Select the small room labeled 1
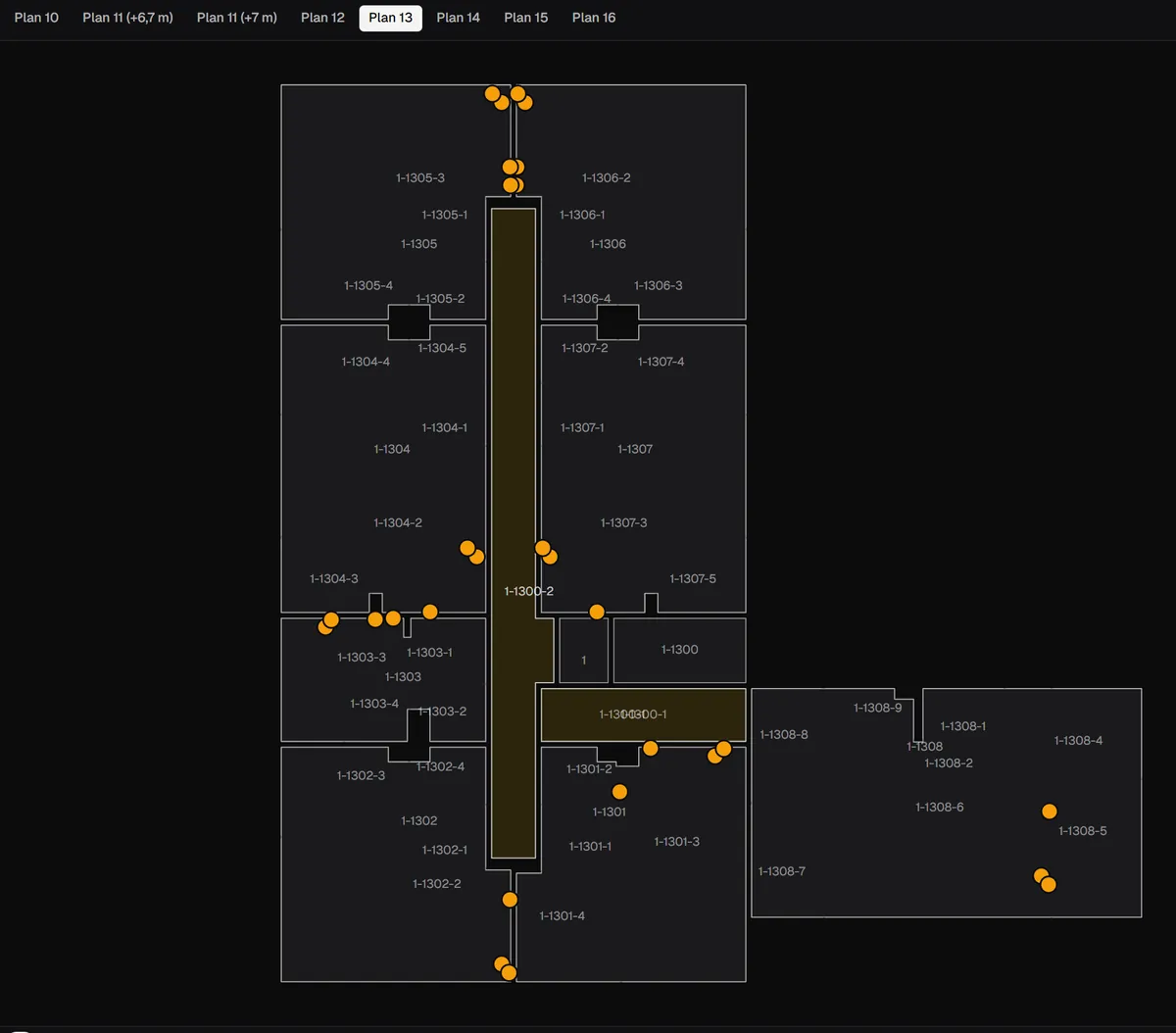Viewport: 1176px width, 1033px height. [x=584, y=661]
